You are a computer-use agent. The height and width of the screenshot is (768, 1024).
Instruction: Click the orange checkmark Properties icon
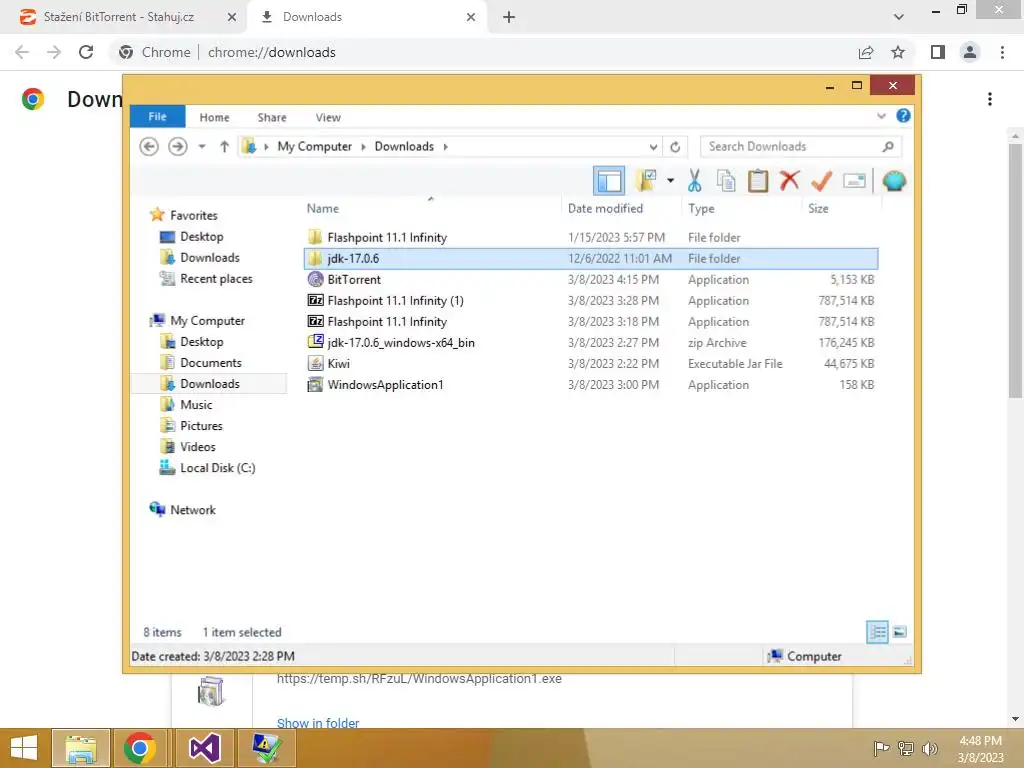(822, 181)
